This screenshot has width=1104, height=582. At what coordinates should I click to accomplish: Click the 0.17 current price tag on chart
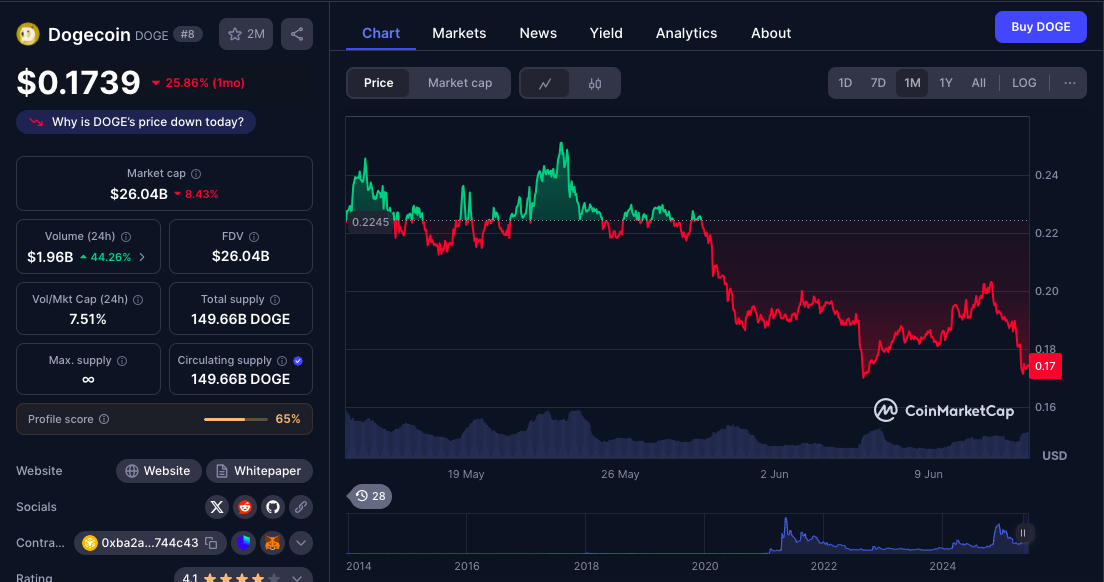click(1045, 366)
